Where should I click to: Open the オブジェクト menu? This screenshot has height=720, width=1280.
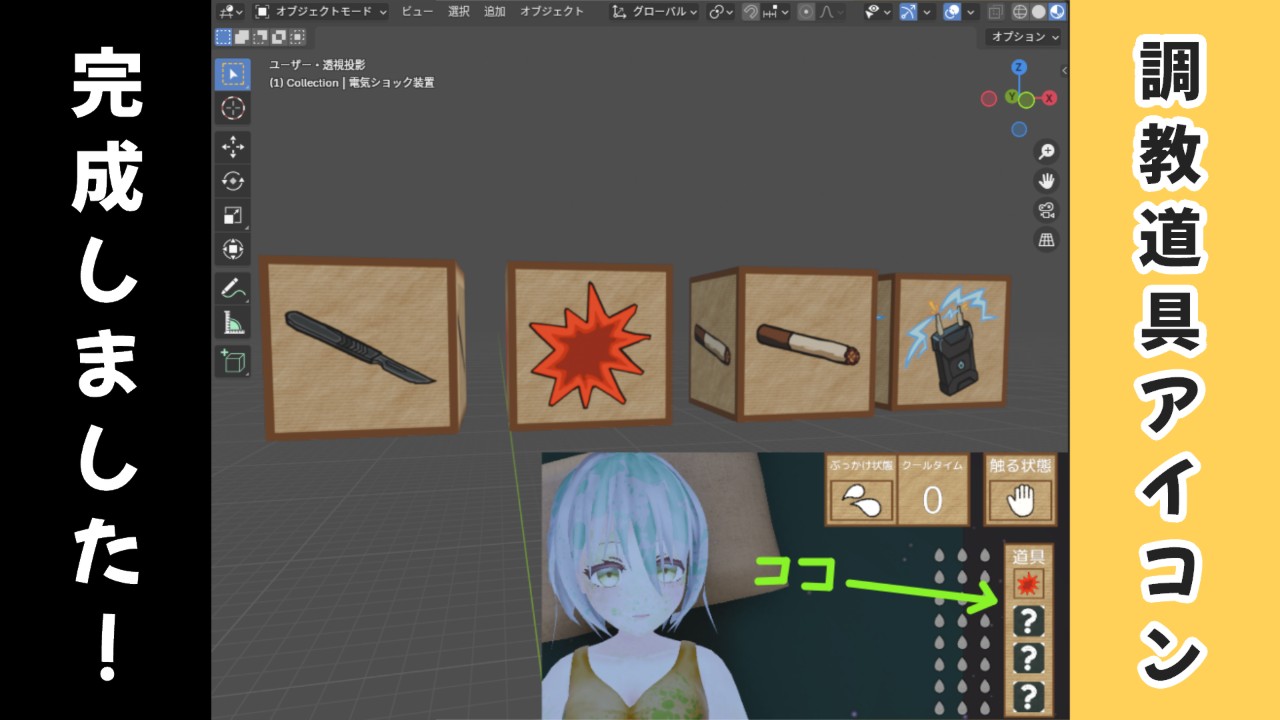pyautogui.click(x=554, y=12)
